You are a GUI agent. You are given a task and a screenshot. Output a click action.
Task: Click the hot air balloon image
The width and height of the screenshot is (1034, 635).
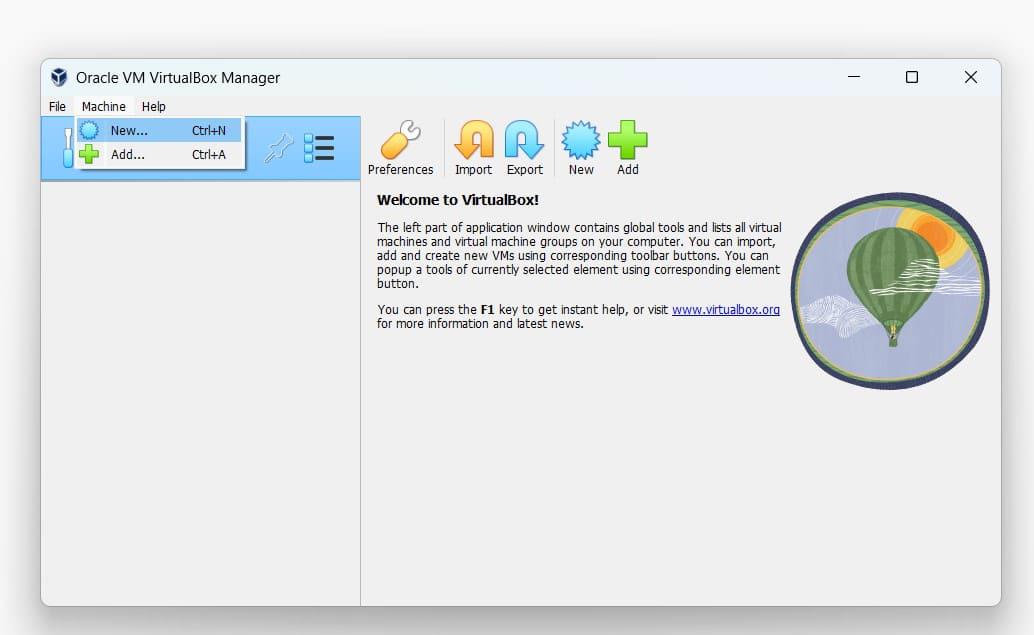click(x=890, y=291)
